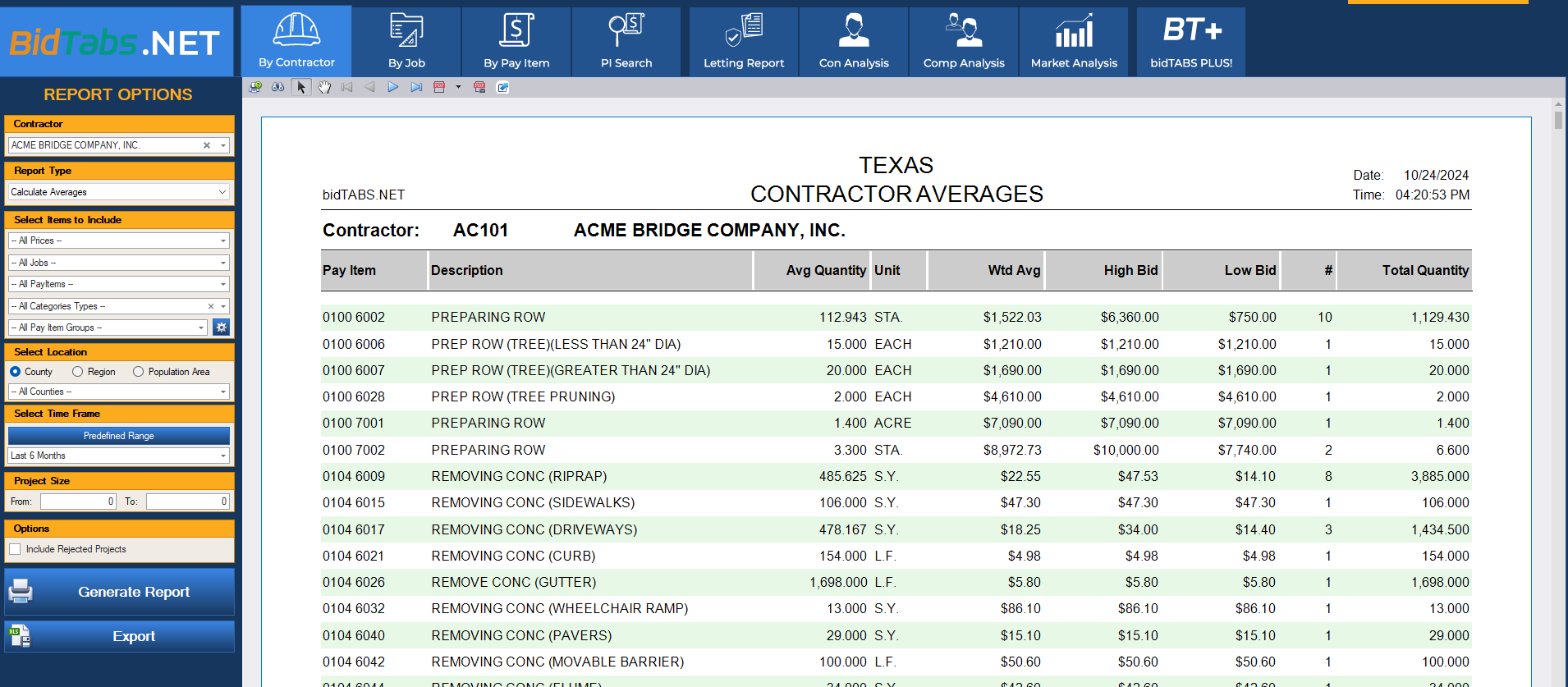The height and width of the screenshot is (687, 1568).
Task: Go to next report page
Action: (393, 87)
